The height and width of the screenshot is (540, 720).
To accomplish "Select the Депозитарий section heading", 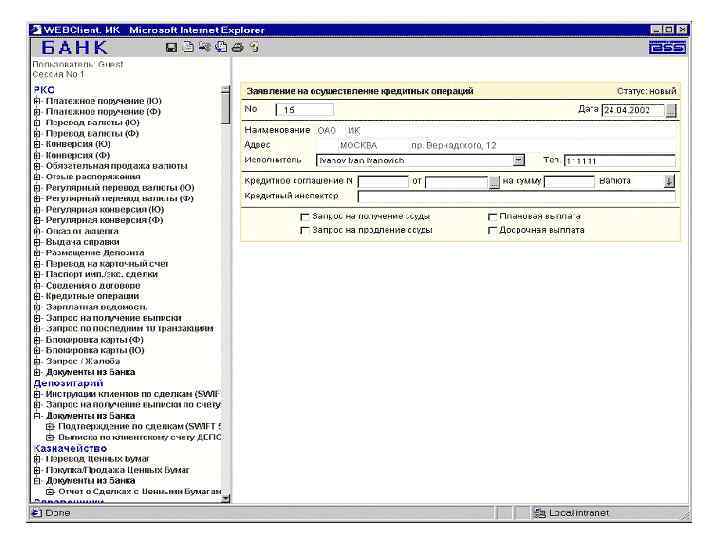I will pos(68,383).
